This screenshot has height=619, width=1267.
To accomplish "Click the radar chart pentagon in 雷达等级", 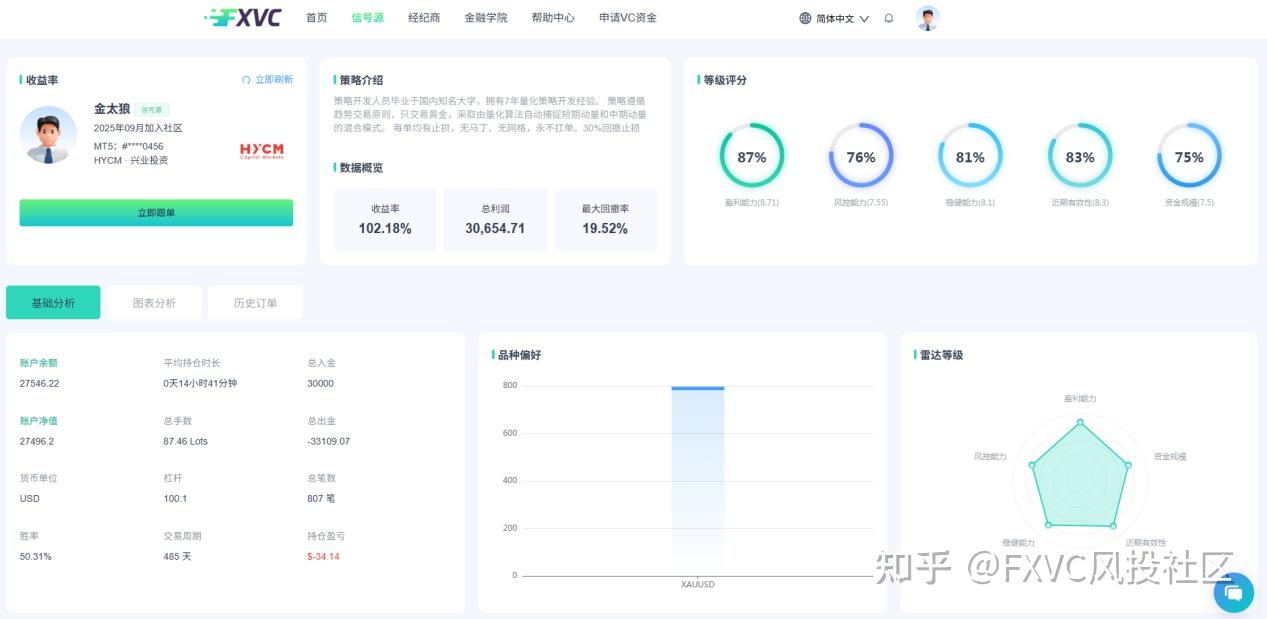I will click(x=1080, y=477).
